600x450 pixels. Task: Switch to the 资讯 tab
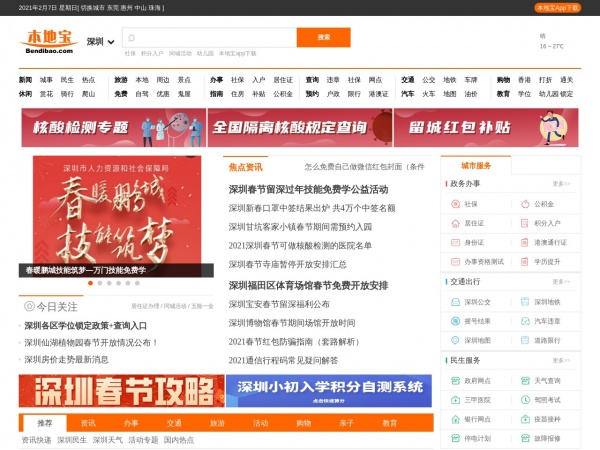point(88,423)
